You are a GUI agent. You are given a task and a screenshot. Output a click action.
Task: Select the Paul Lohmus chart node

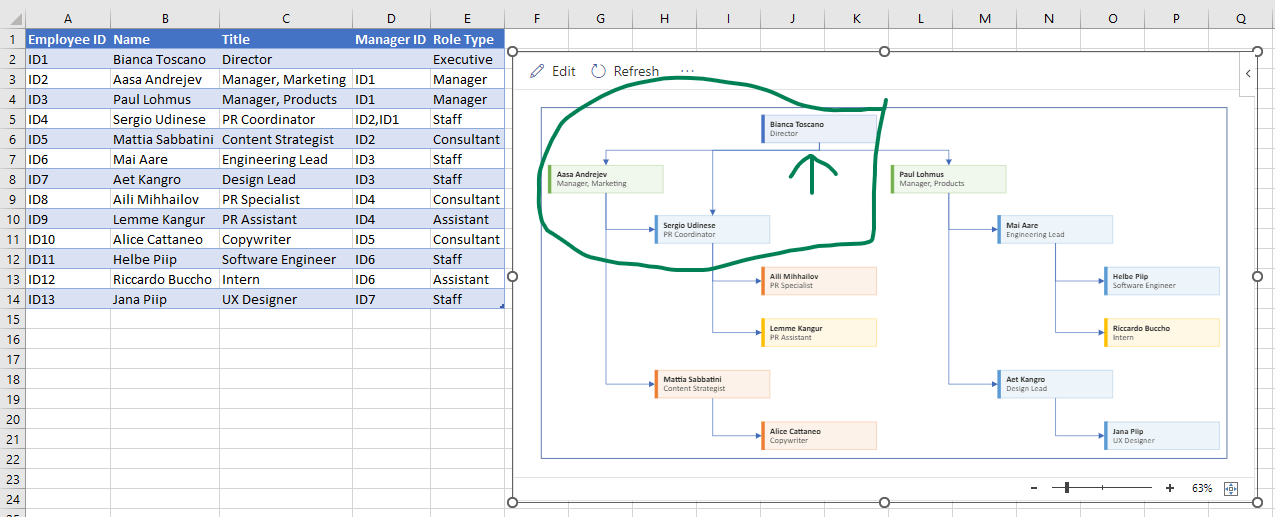948,179
